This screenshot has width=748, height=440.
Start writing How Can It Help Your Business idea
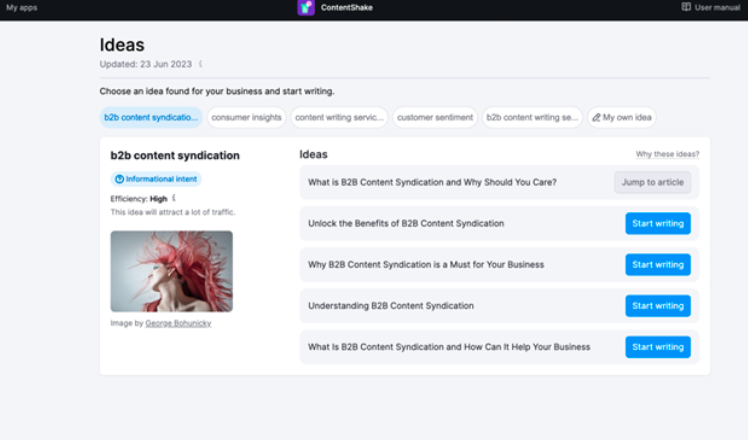pos(657,347)
